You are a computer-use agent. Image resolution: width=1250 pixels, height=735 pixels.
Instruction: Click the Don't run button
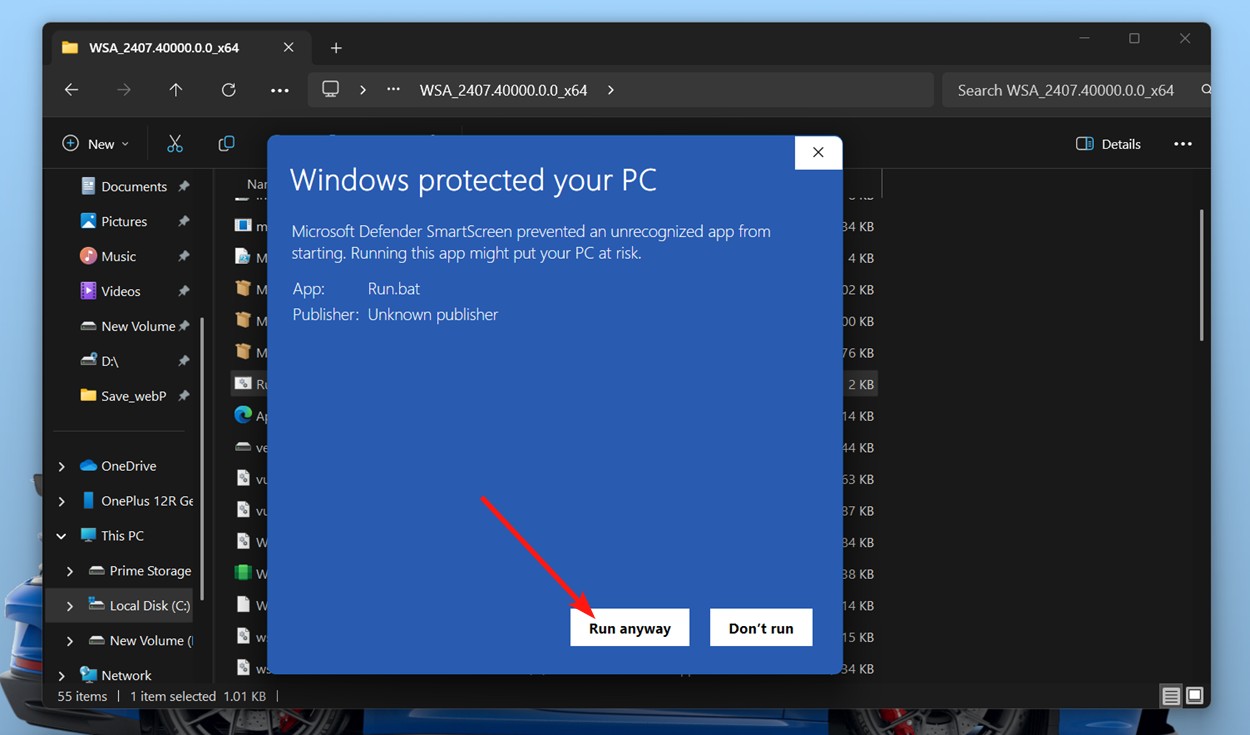(760, 627)
